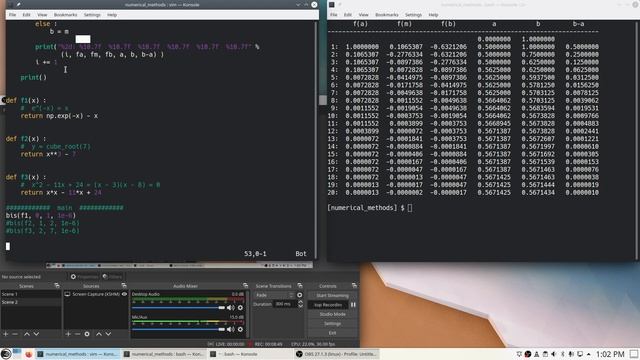The image size is (640, 360).
Task: Move scene down in OBS Scenes panel
Action: click(36, 334)
